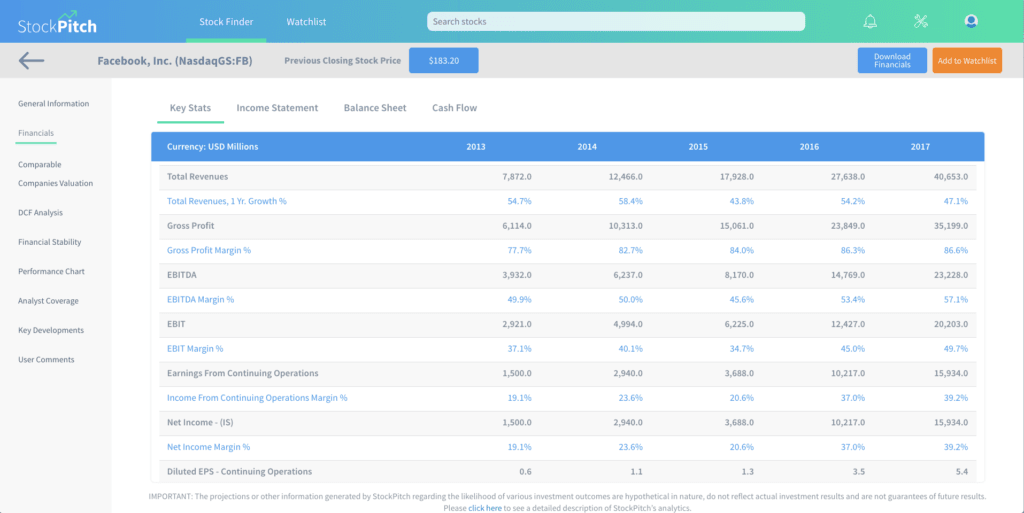Open the Watchlist tab in header
1024x513 pixels.
tap(306, 21)
